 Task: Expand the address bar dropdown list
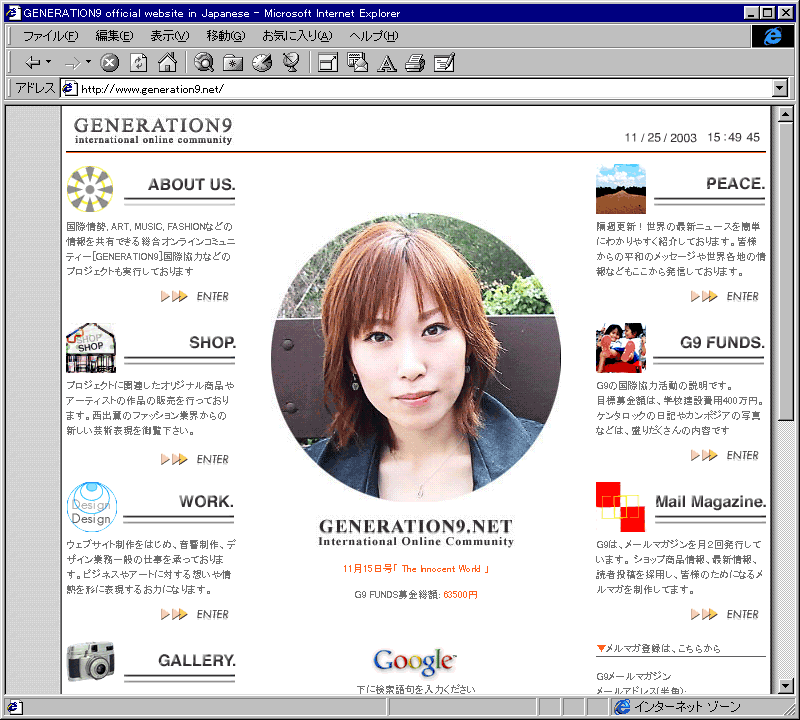tap(780, 89)
